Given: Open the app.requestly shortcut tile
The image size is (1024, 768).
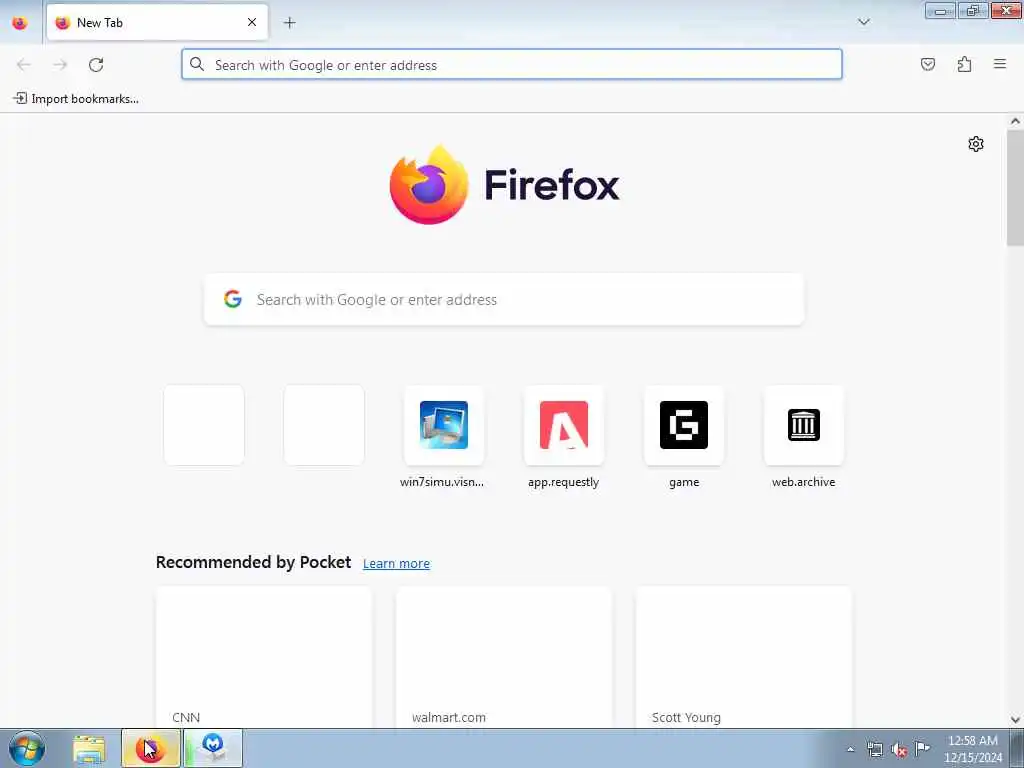Looking at the screenshot, I should [x=564, y=437].
